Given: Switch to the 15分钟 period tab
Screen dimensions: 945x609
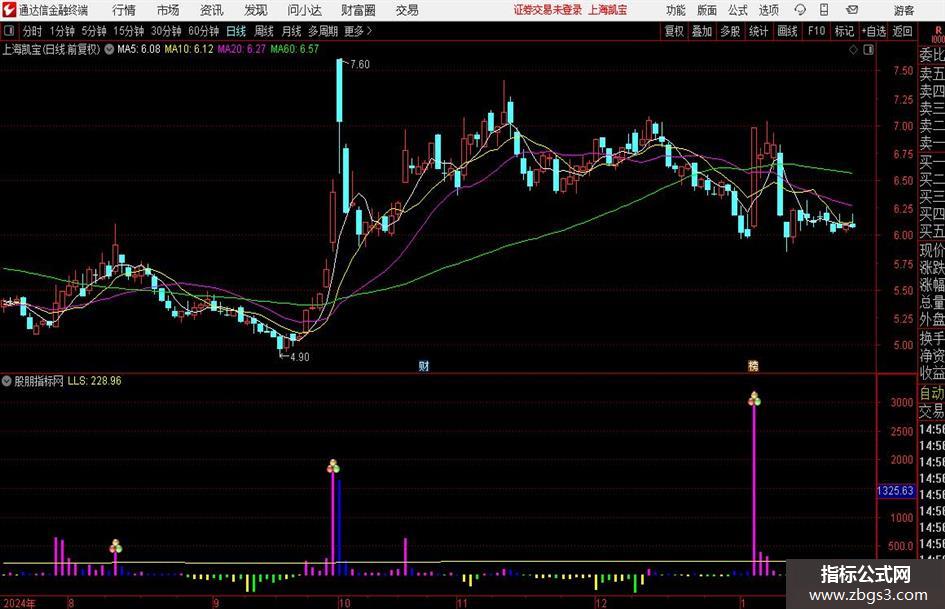Looking at the screenshot, I should pyautogui.click(x=128, y=31).
